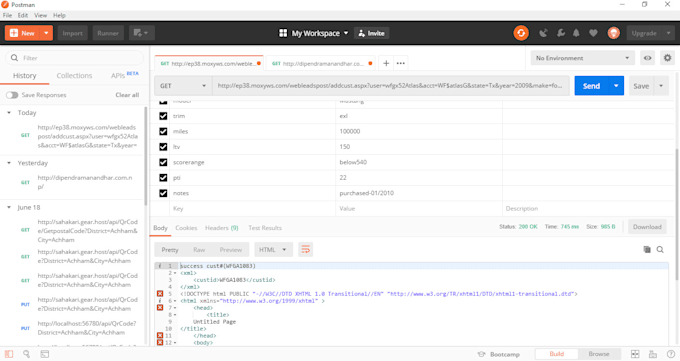Uncheck the trim parameter checkbox

(x=163, y=116)
